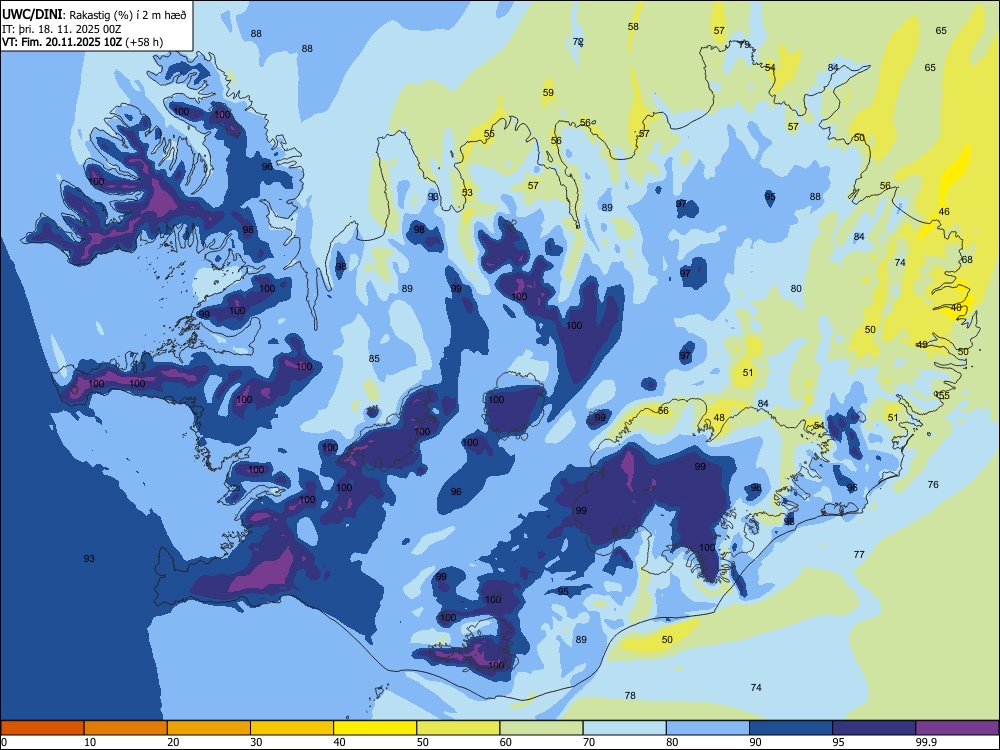1000x750 pixels.
Task: Click the 77 value in the southeast ocean
Action: [859, 555]
